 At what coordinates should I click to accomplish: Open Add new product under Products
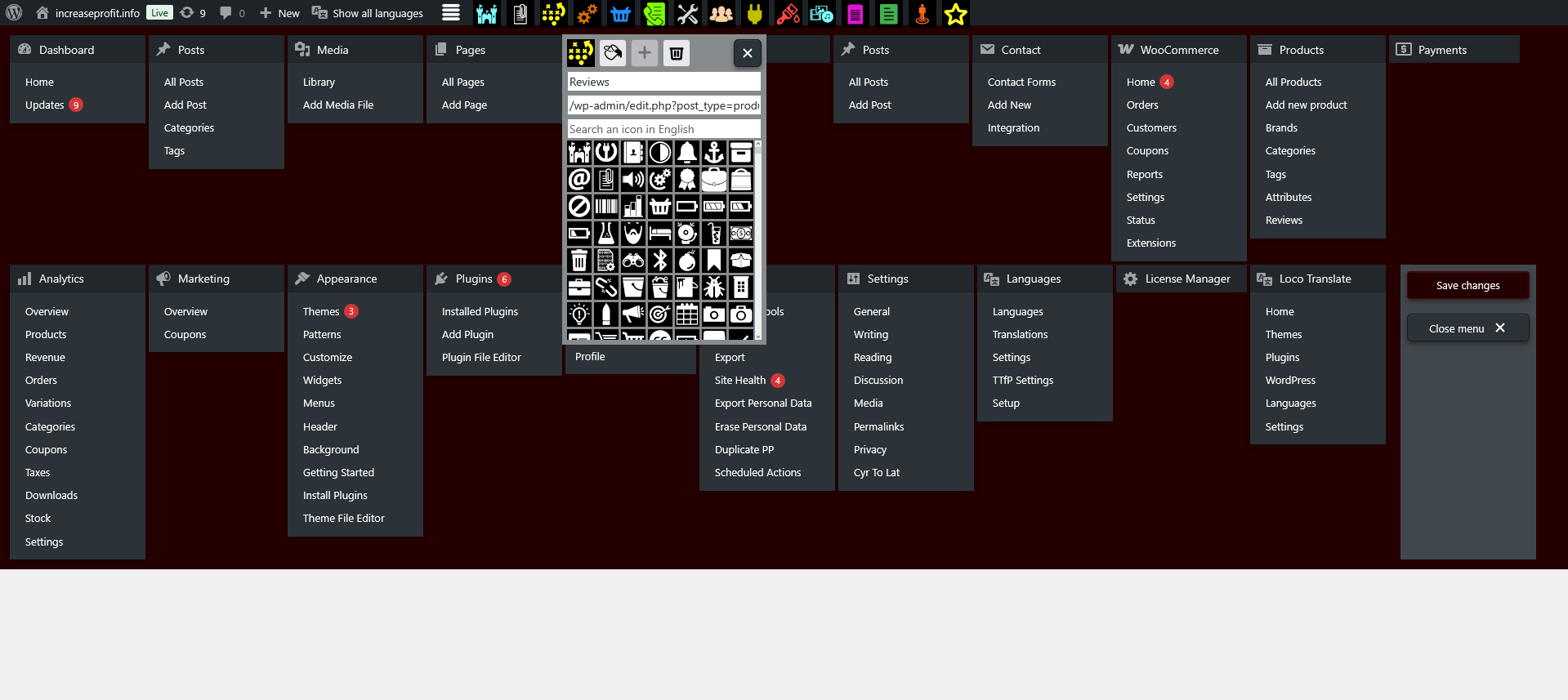click(1306, 105)
